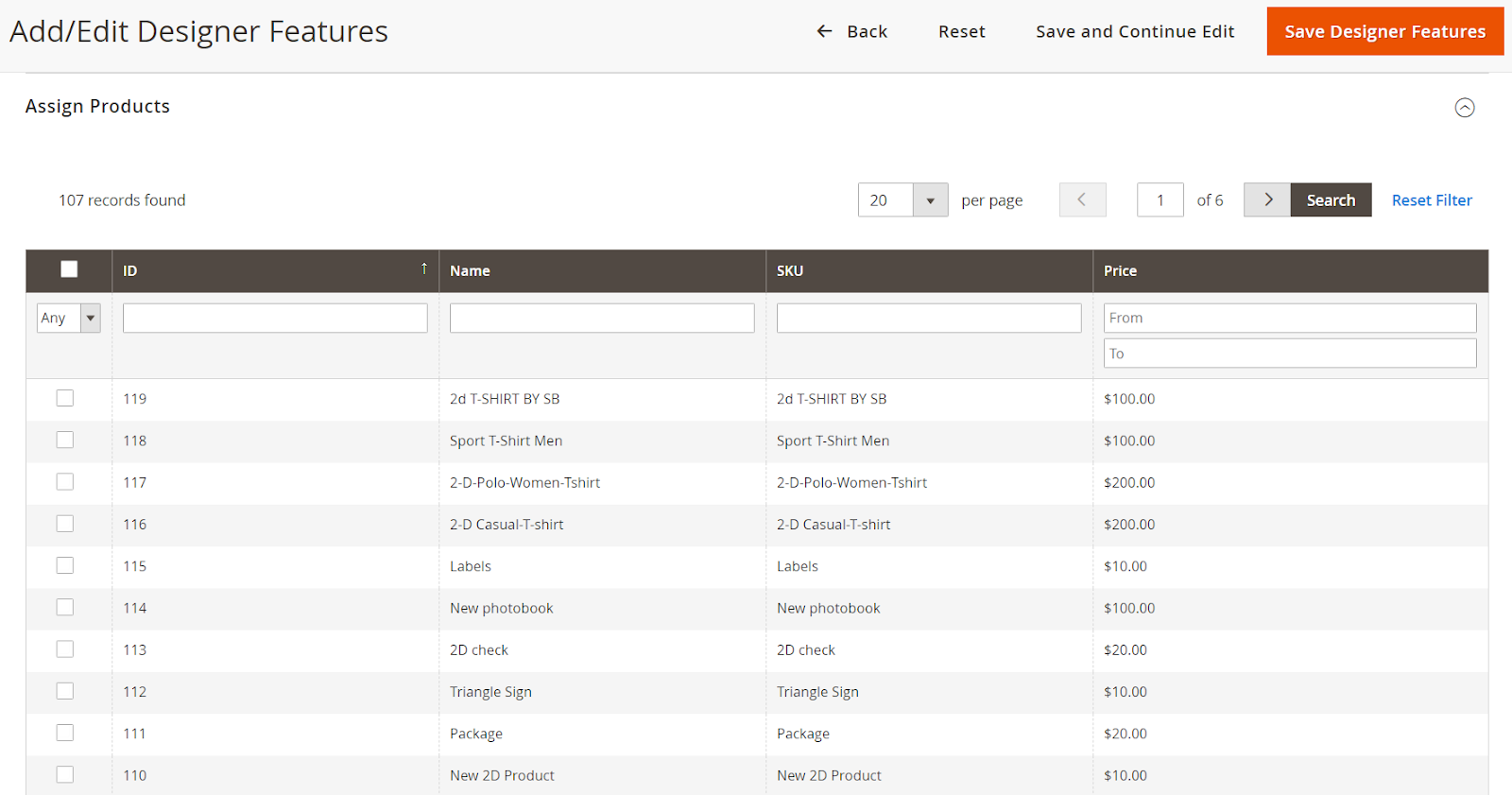Focus the SKU filter input field

point(929,318)
